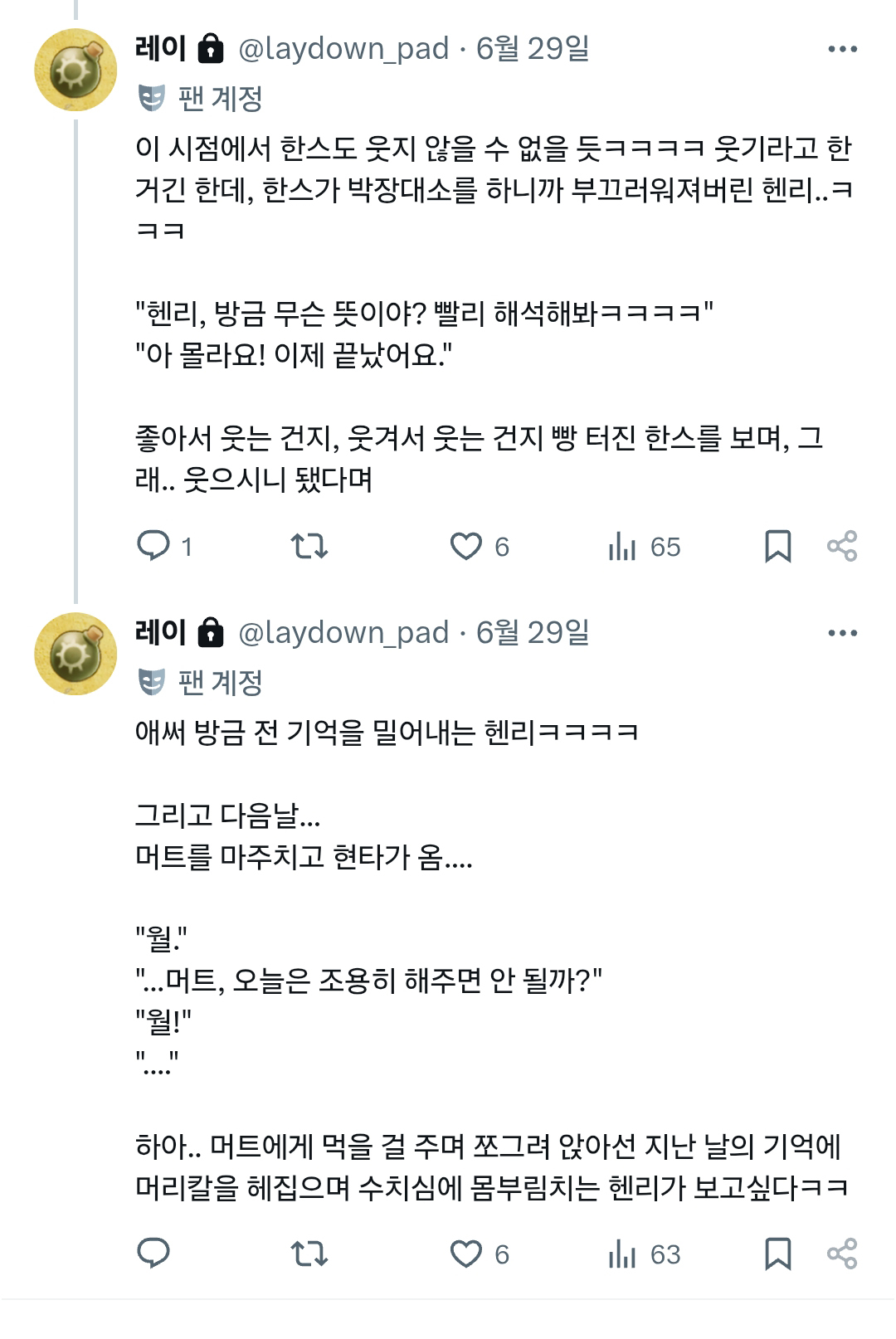Image resolution: width=896 pixels, height=1339 pixels.
Task: Open more options on first tweet
Action: tap(842, 50)
